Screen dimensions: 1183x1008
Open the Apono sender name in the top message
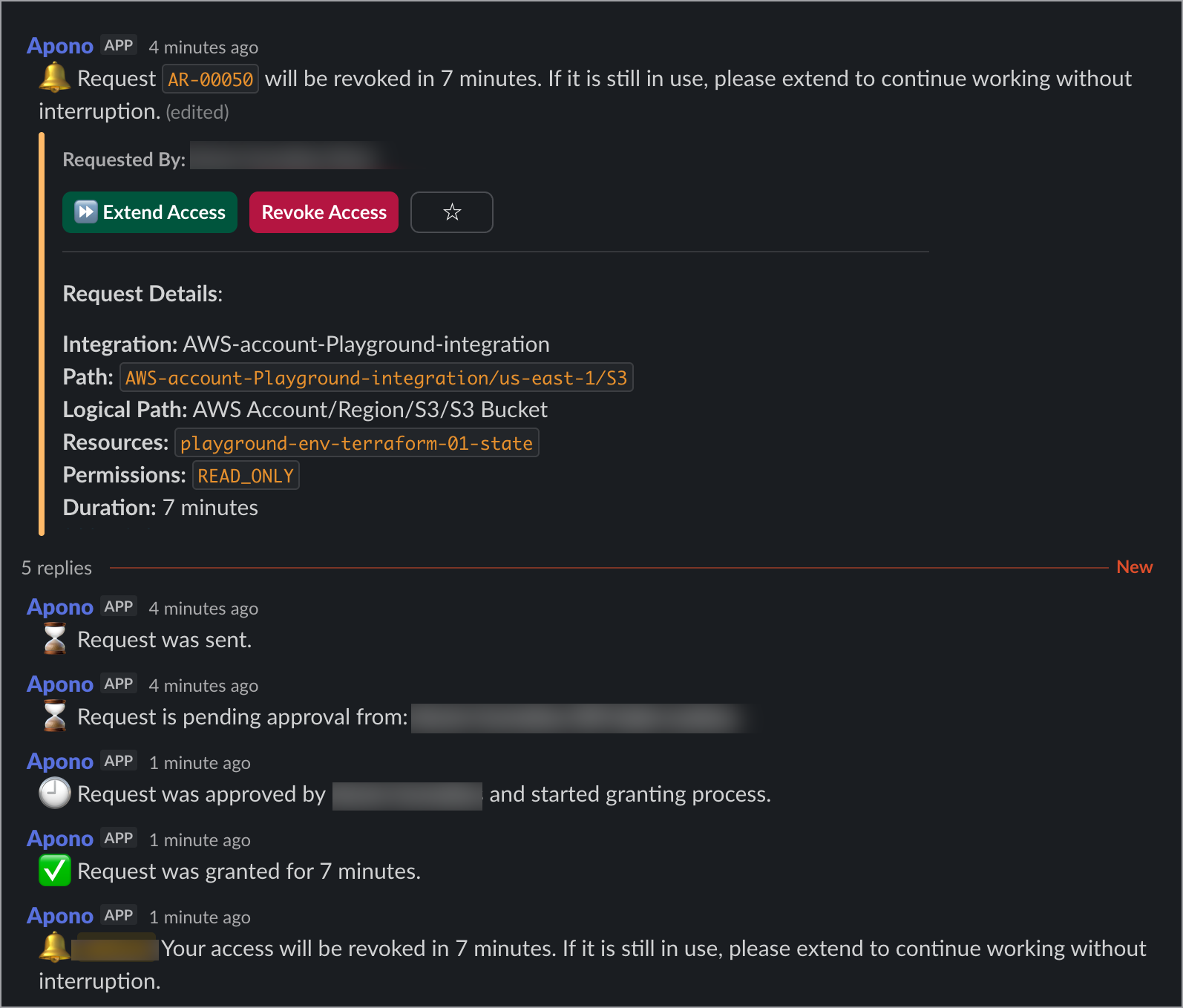tap(60, 46)
